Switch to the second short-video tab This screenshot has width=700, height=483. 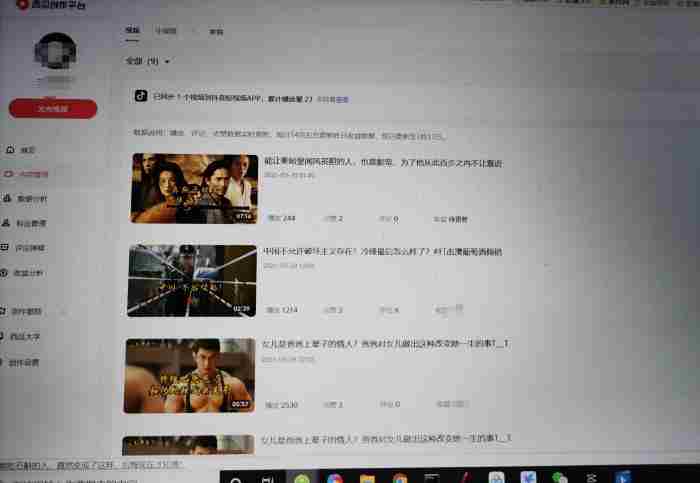pyautogui.click(x=166, y=30)
